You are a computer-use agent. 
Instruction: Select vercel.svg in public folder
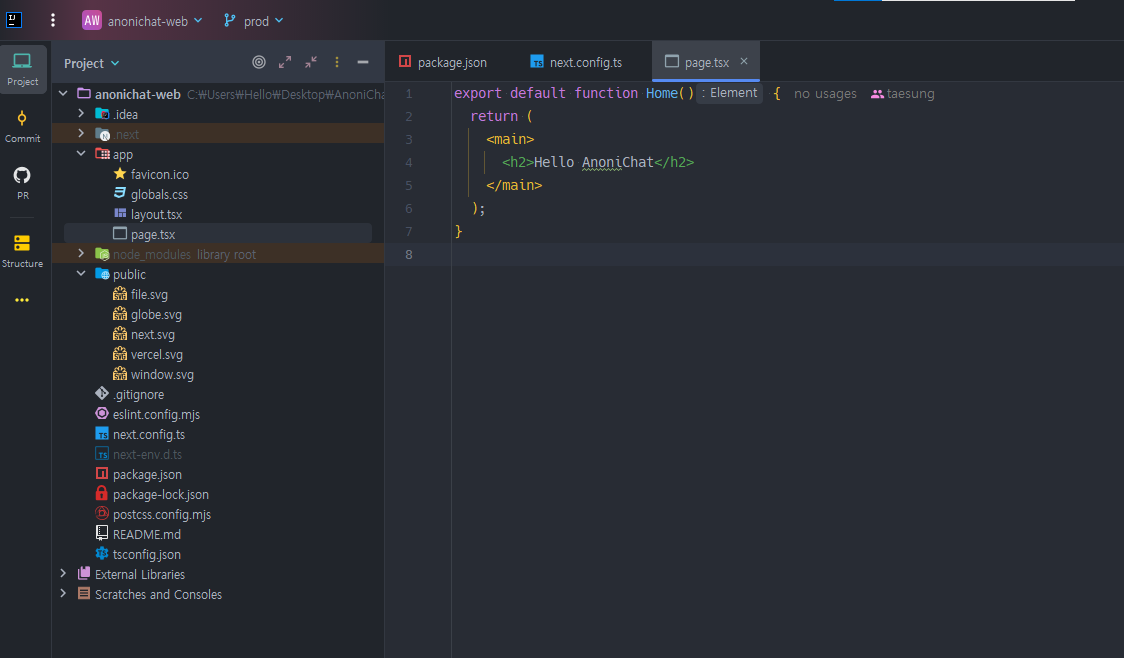coord(148,355)
